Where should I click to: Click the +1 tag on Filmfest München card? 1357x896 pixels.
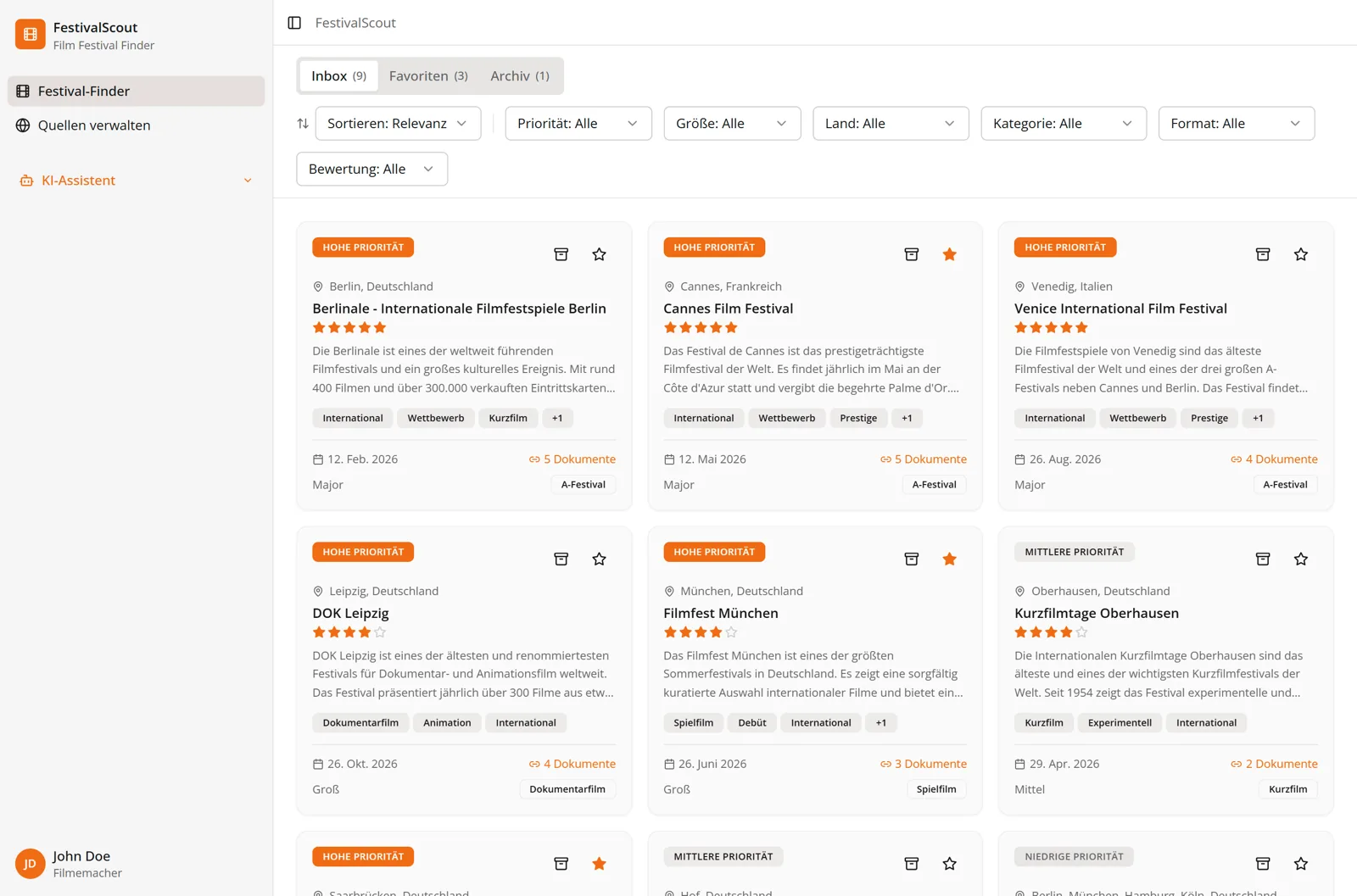(881, 723)
